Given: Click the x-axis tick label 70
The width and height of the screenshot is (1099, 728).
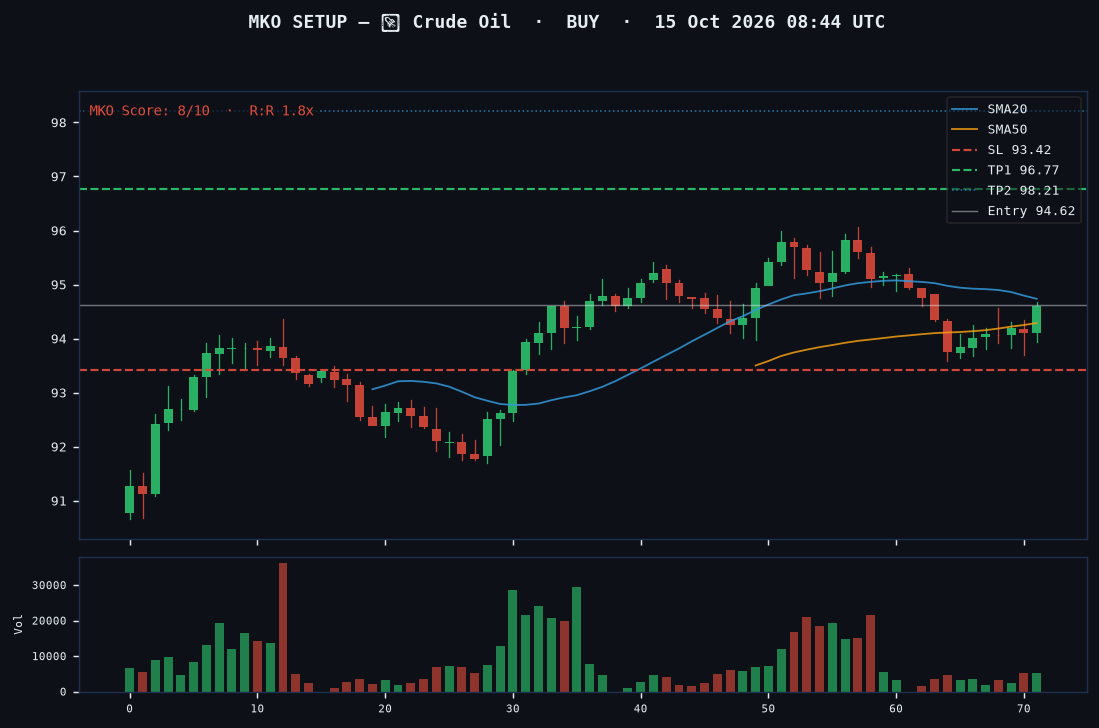Looking at the screenshot, I should point(1024,708).
